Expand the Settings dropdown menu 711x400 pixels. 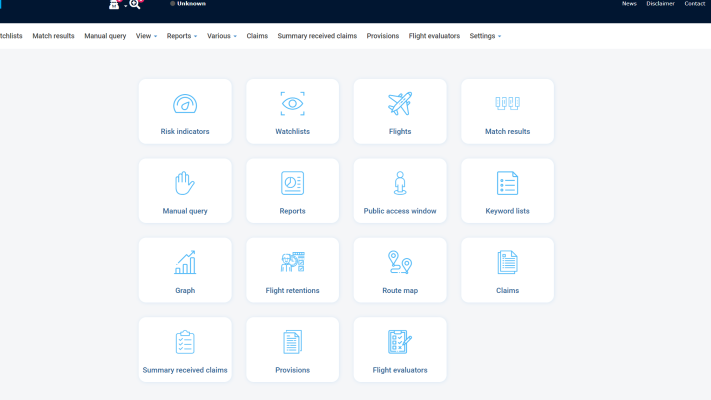[x=485, y=36]
